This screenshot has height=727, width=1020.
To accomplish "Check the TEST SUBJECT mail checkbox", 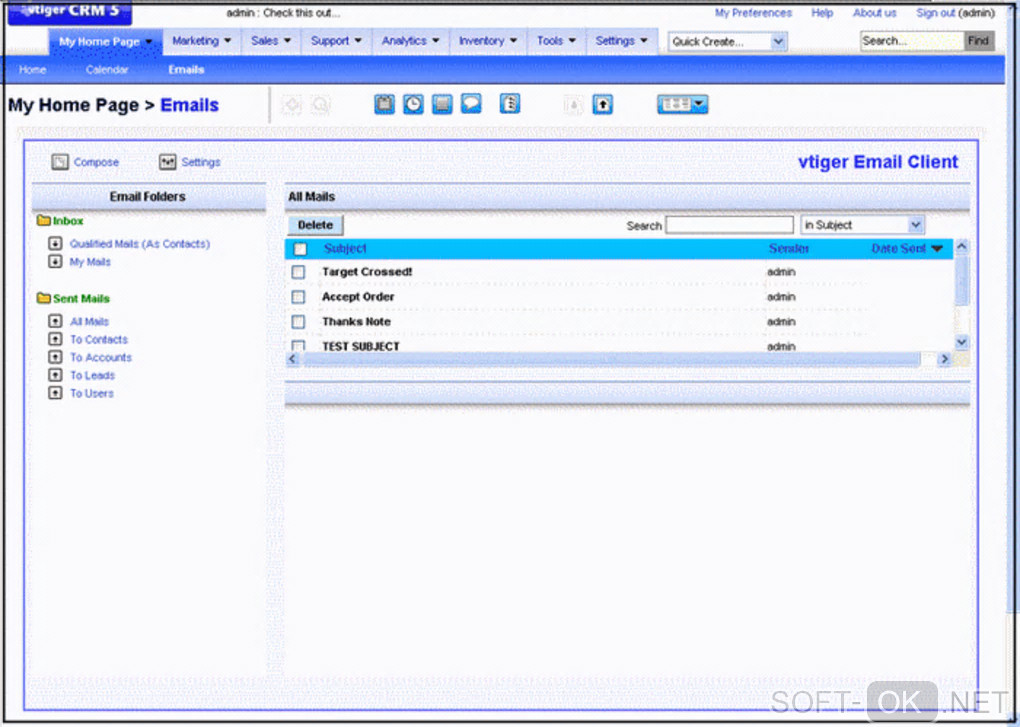I will pos(298,346).
